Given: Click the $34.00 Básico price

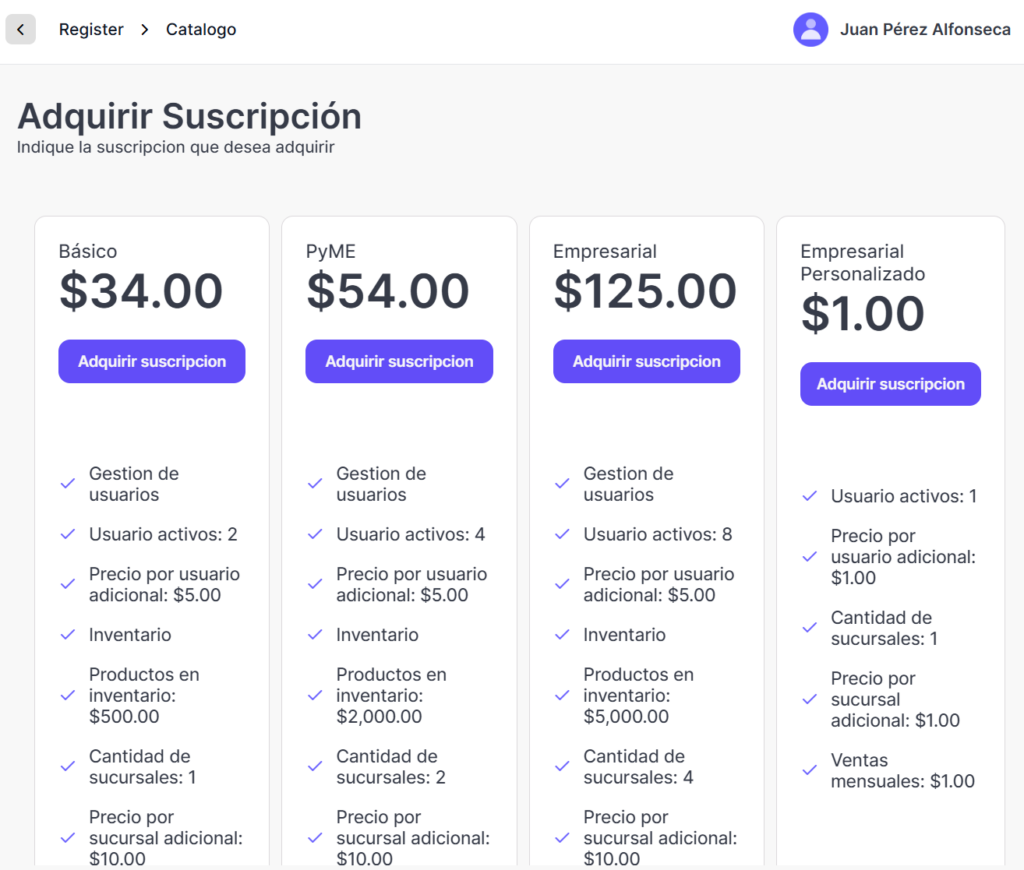Looking at the screenshot, I should pyautogui.click(x=141, y=292).
